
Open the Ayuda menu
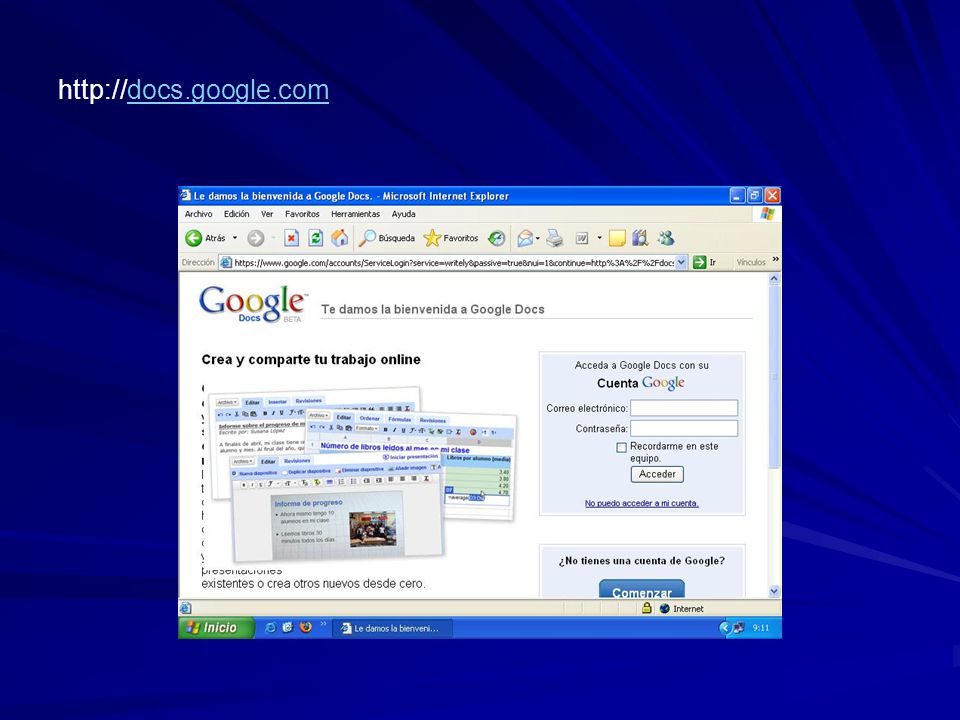403,214
